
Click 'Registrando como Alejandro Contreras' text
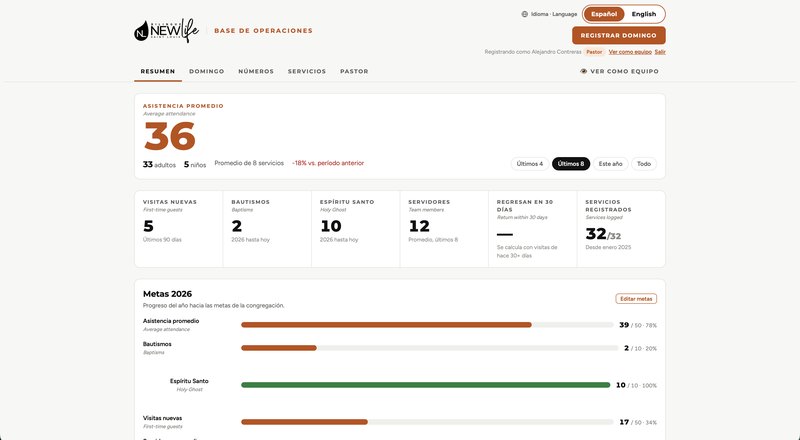point(533,52)
